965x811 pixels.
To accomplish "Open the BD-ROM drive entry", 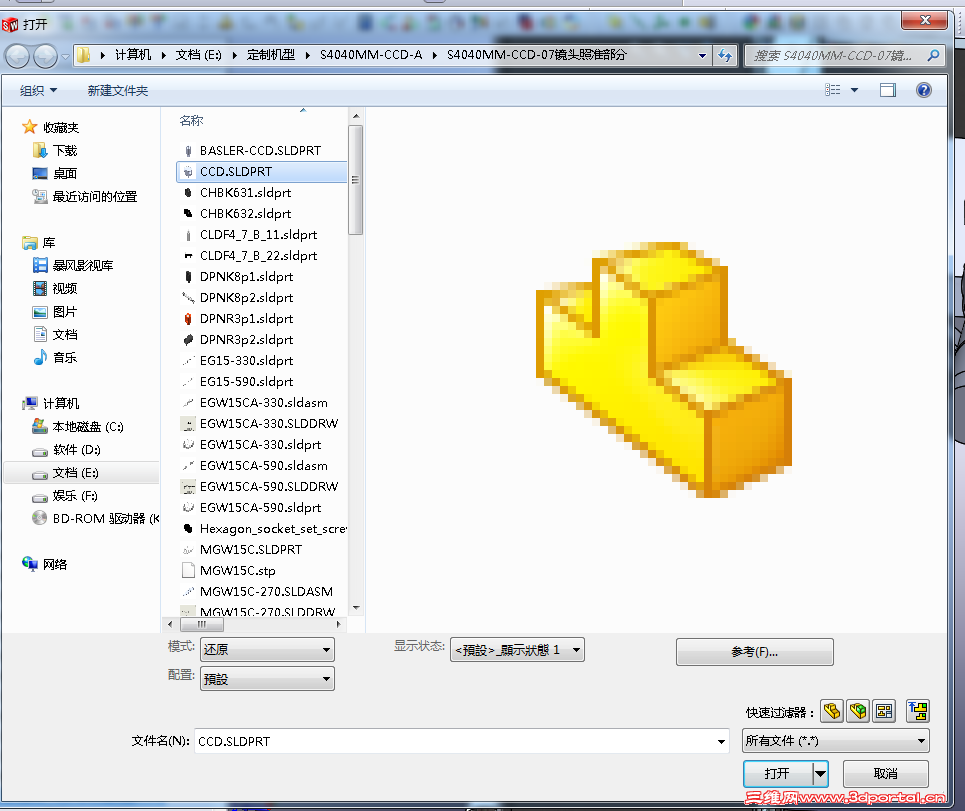I will click(95, 519).
